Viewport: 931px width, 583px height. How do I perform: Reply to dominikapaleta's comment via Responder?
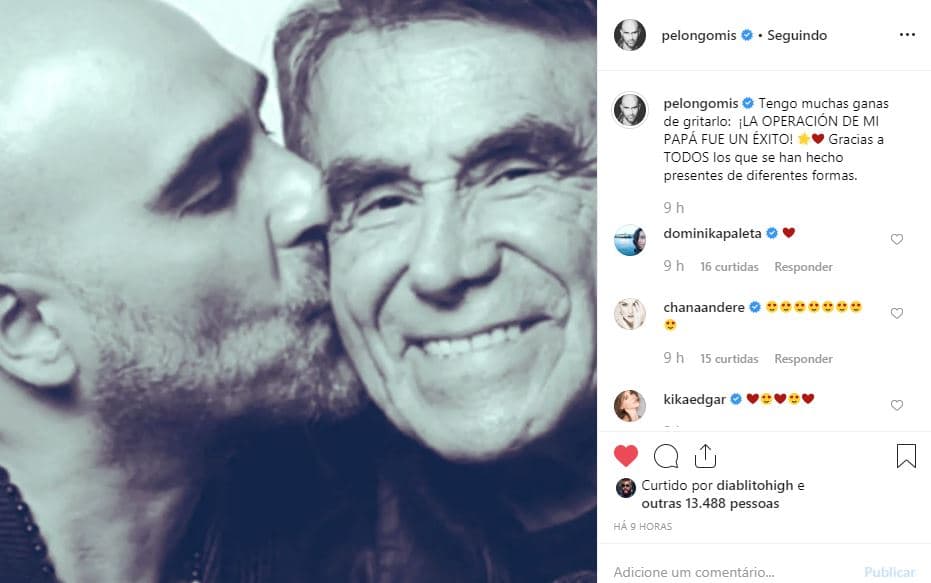click(x=803, y=266)
